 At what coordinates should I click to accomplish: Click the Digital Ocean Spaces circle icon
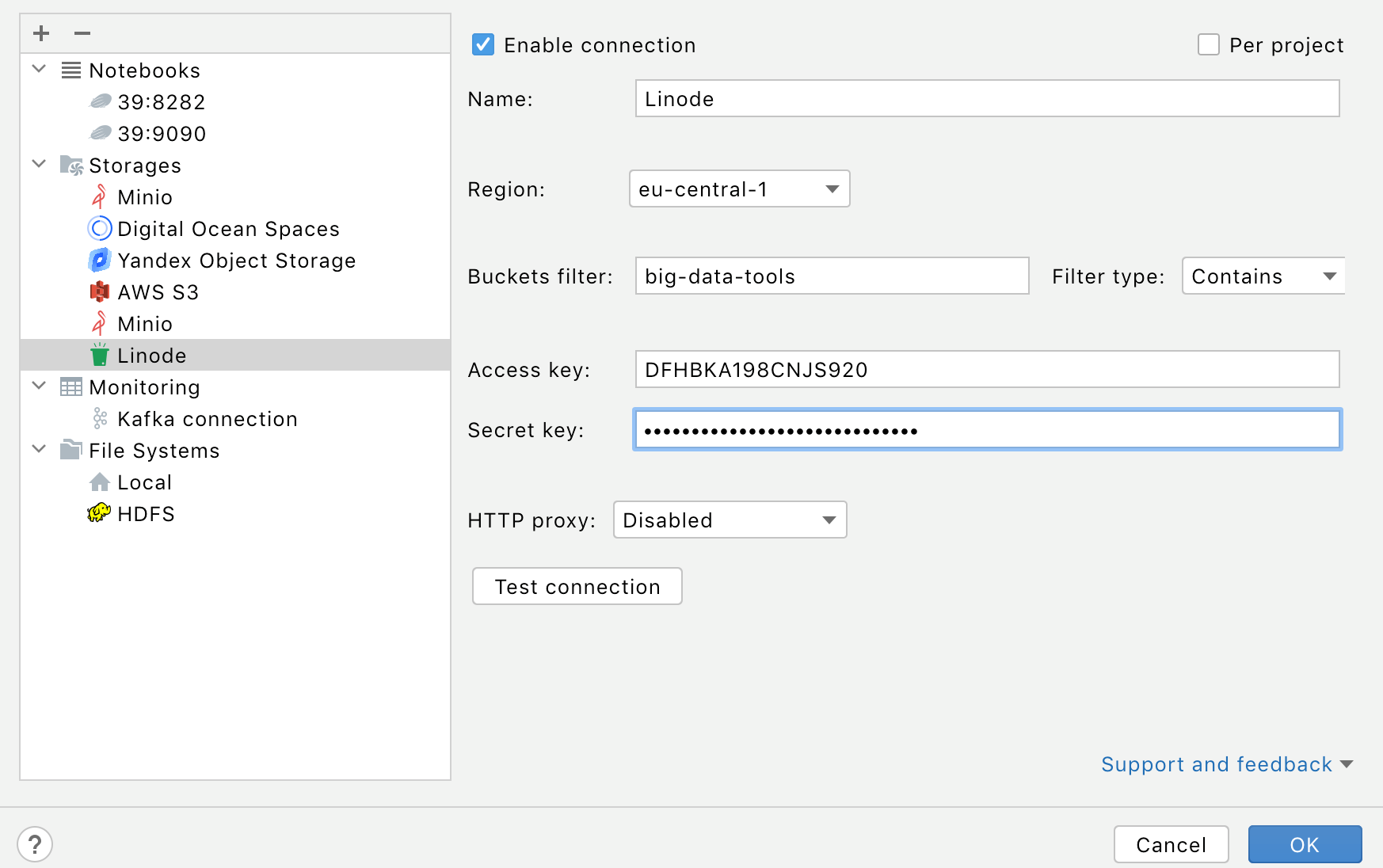(100, 229)
